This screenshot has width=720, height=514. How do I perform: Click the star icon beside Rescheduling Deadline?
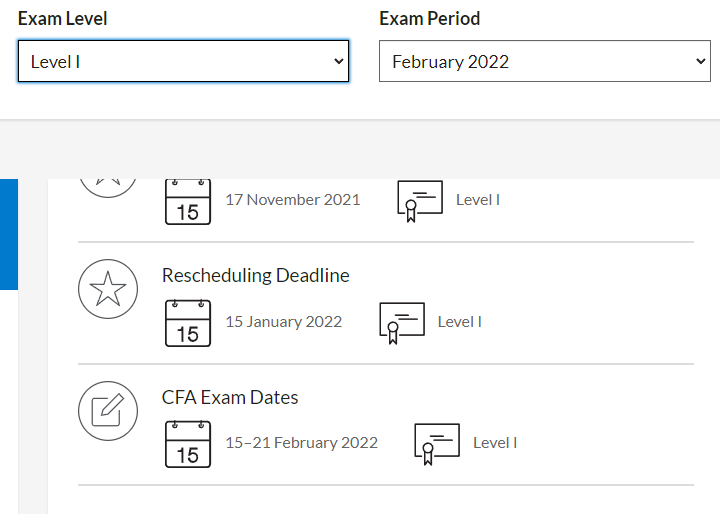coord(108,289)
